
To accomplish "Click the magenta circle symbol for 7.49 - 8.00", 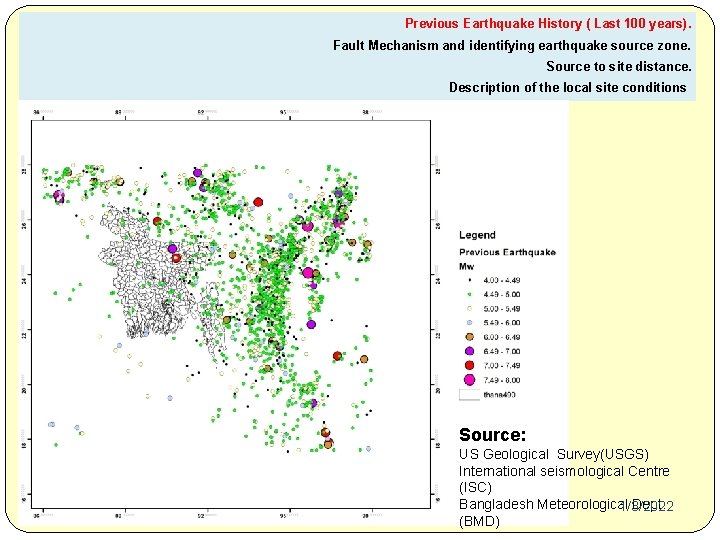I will coord(469,380).
